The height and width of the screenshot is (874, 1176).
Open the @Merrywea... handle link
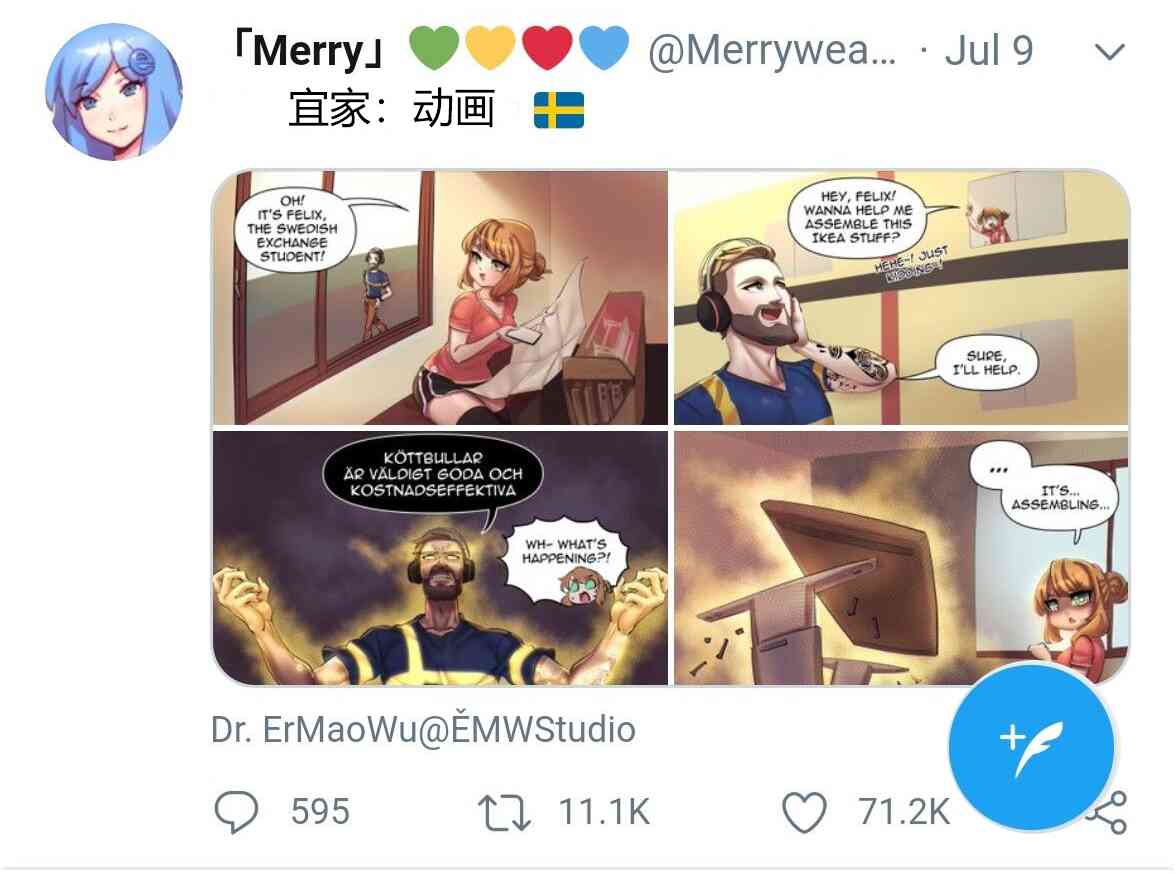(x=772, y=50)
